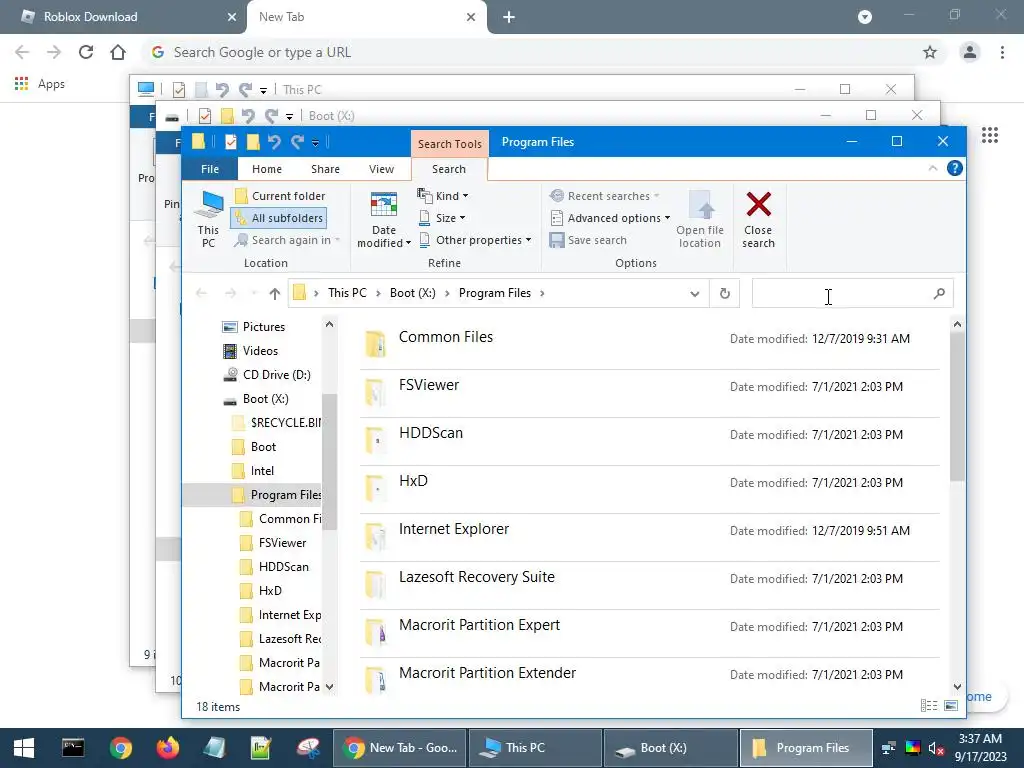
Task: Toggle All subfolders search scope
Action: pos(279,218)
